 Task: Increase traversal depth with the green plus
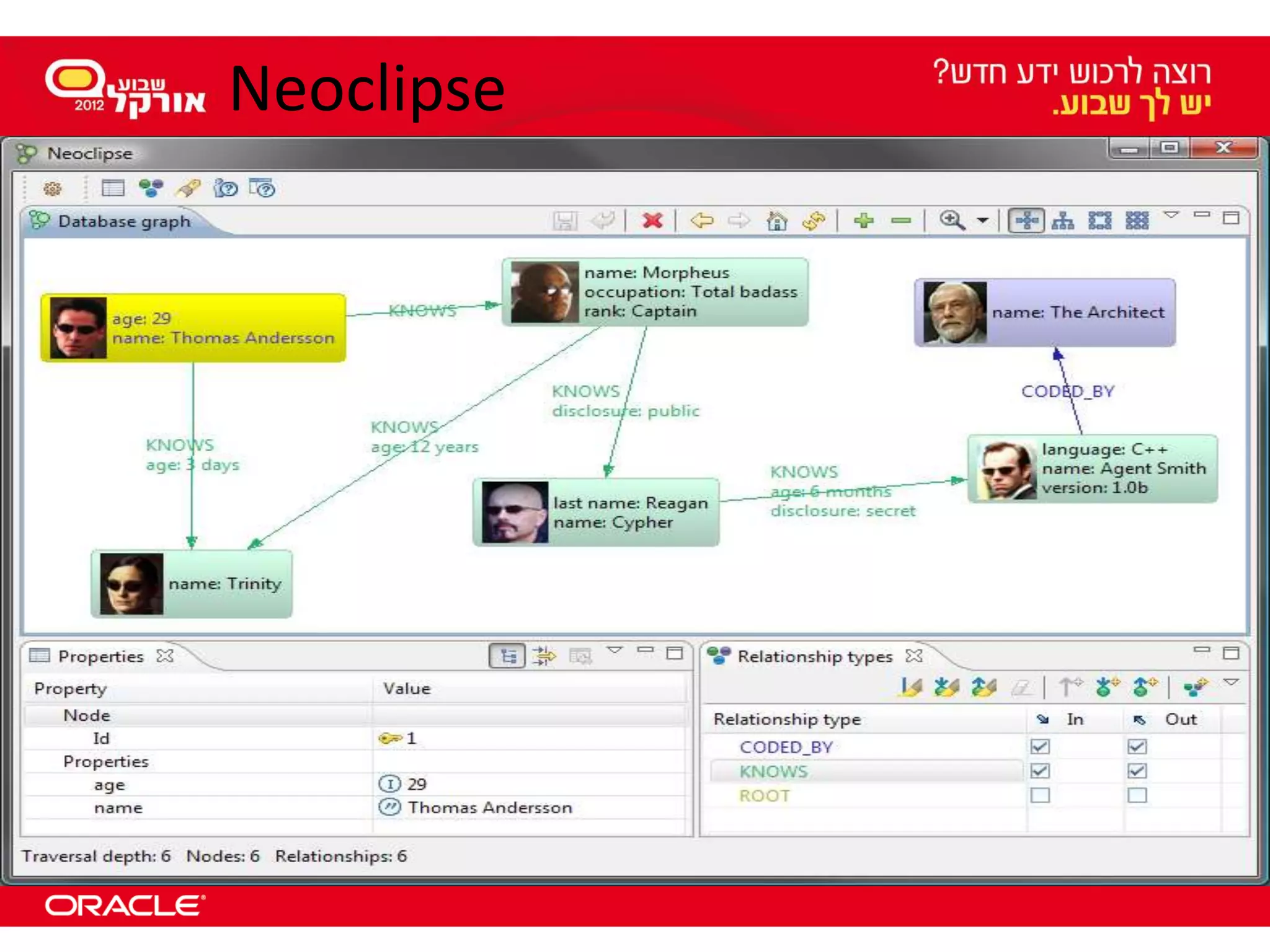864,220
